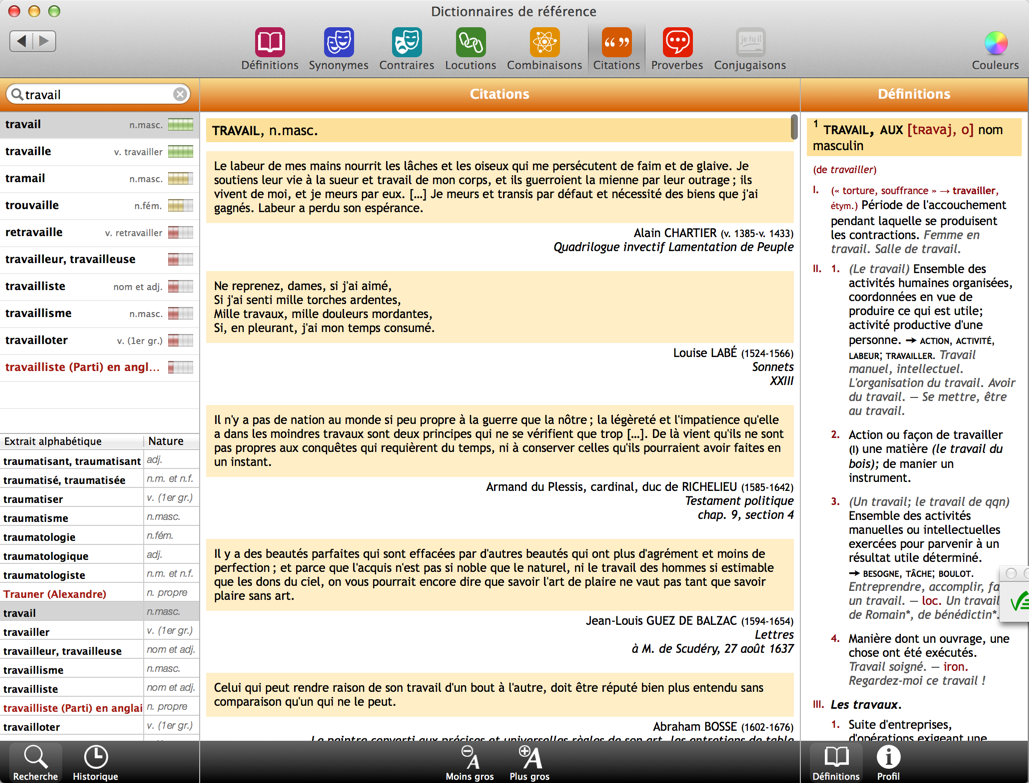The image size is (1029, 783).
Task: Show Définitions panel at bottom right
Action: 835,763
